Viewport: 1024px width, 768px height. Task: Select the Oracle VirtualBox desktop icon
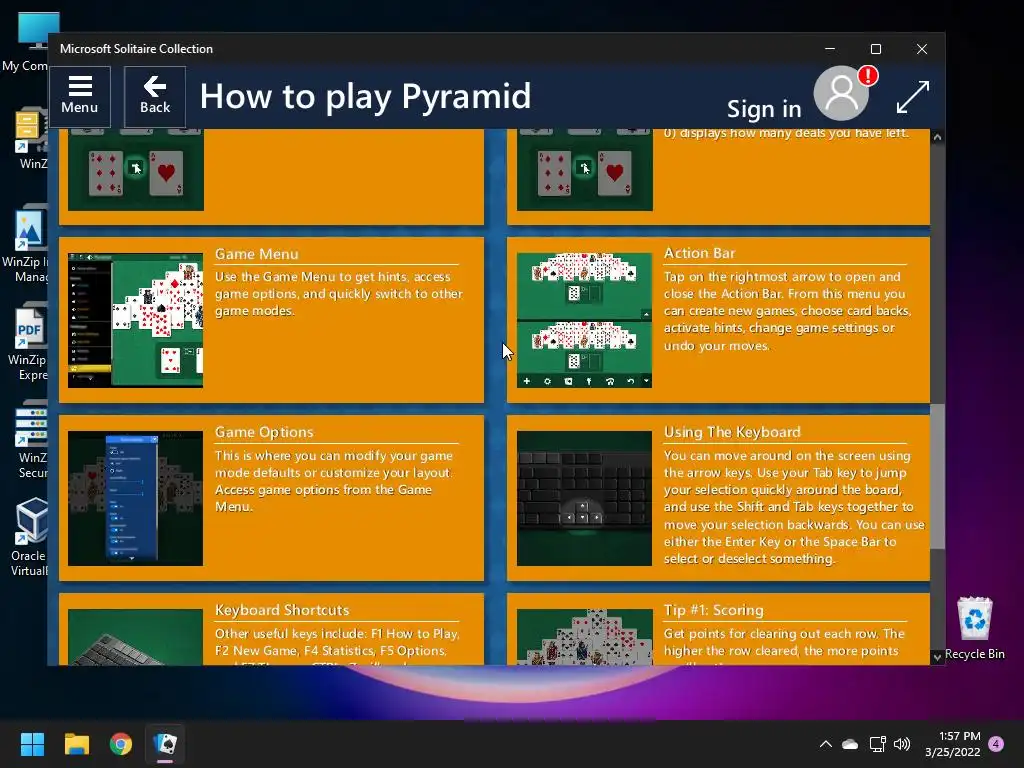pos(29,537)
